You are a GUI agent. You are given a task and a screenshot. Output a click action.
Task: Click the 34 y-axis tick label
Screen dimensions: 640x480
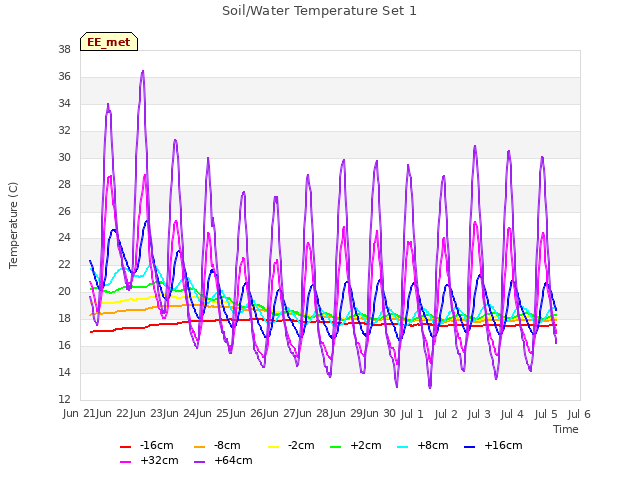coord(64,104)
